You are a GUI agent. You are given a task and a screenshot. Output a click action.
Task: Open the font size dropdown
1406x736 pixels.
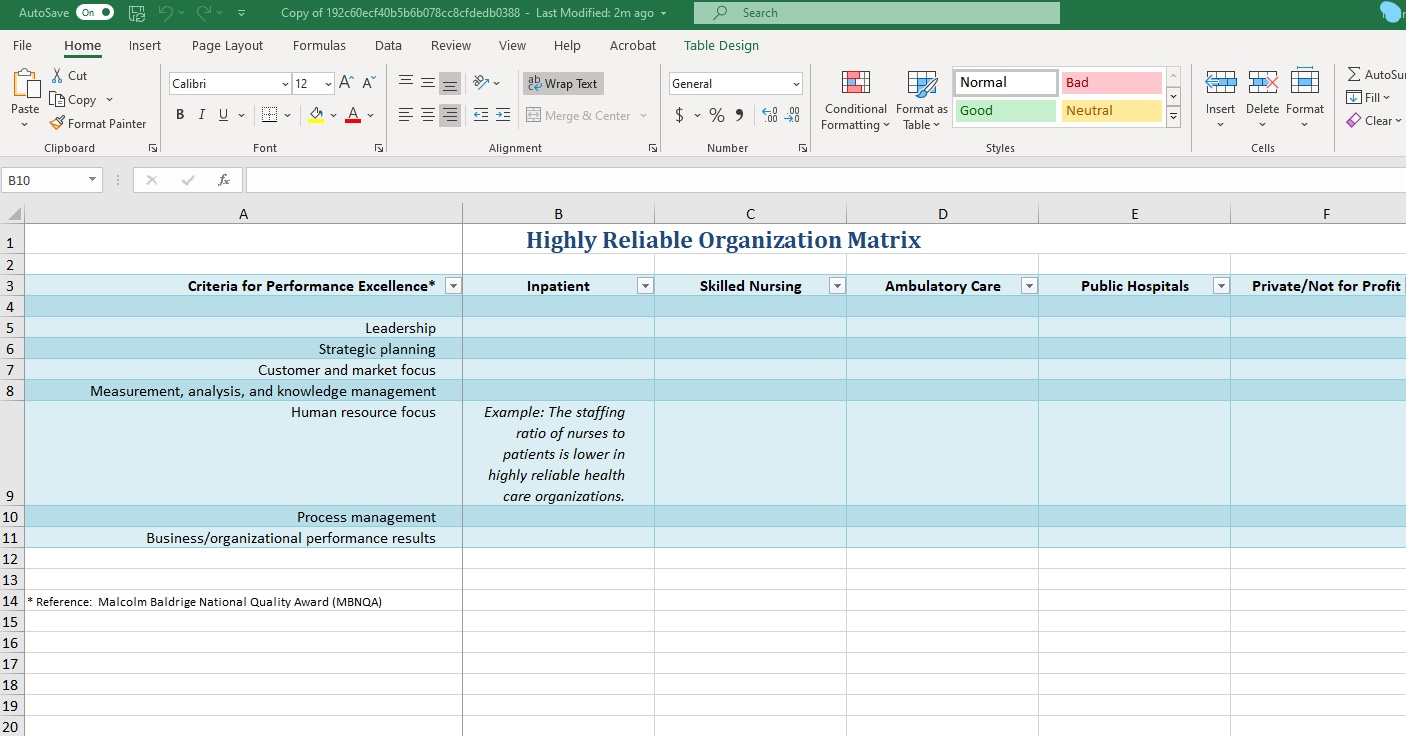327,84
